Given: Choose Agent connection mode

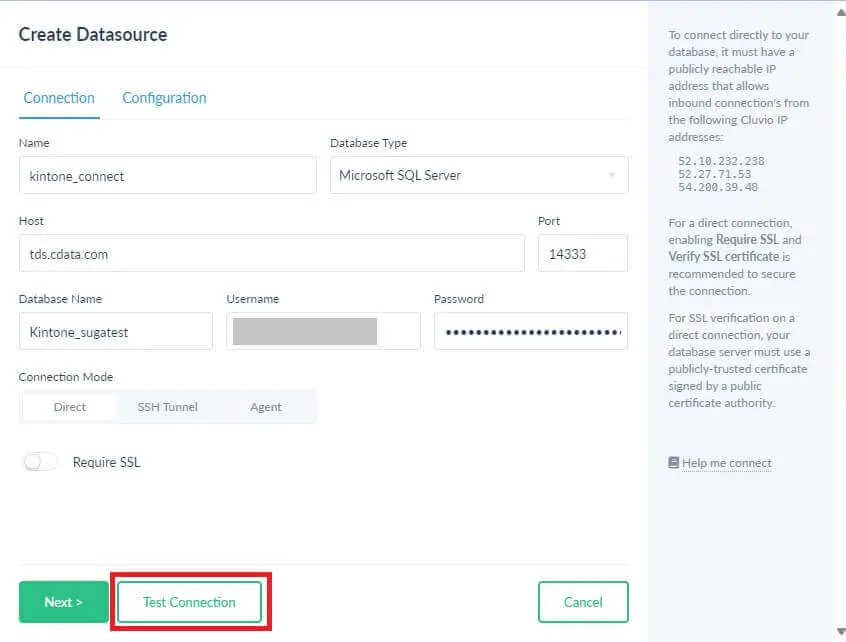Looking at the screenshot, I should point(266,407).
